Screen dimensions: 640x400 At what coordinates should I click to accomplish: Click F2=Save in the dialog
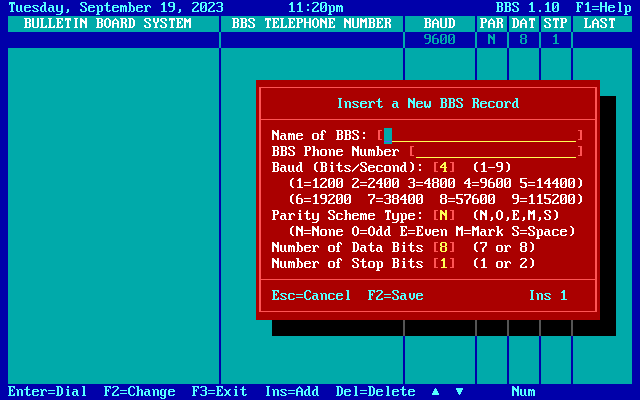click(x=395, y=295)
